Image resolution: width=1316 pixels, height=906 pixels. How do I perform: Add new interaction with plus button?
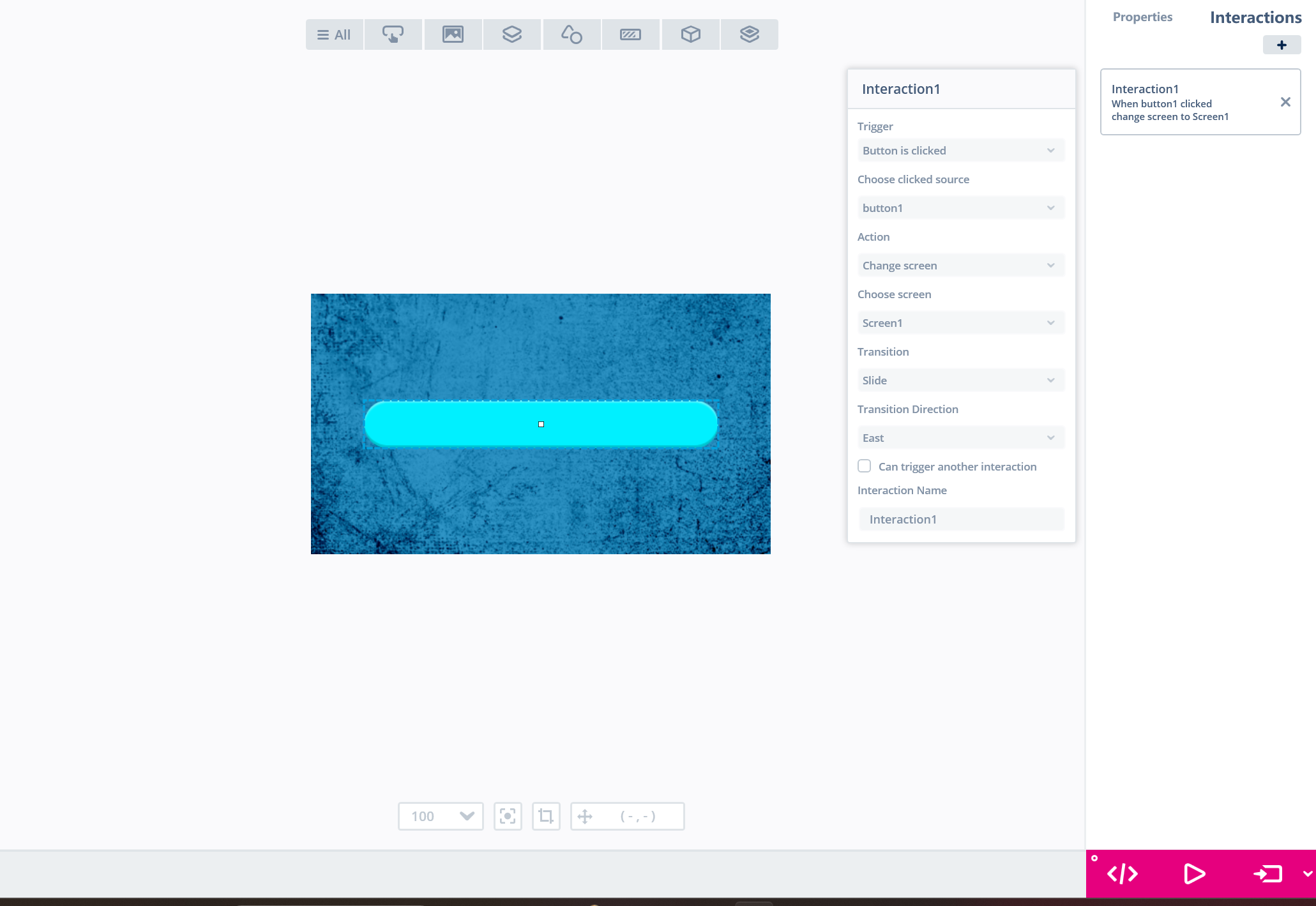coord(1281,45)
